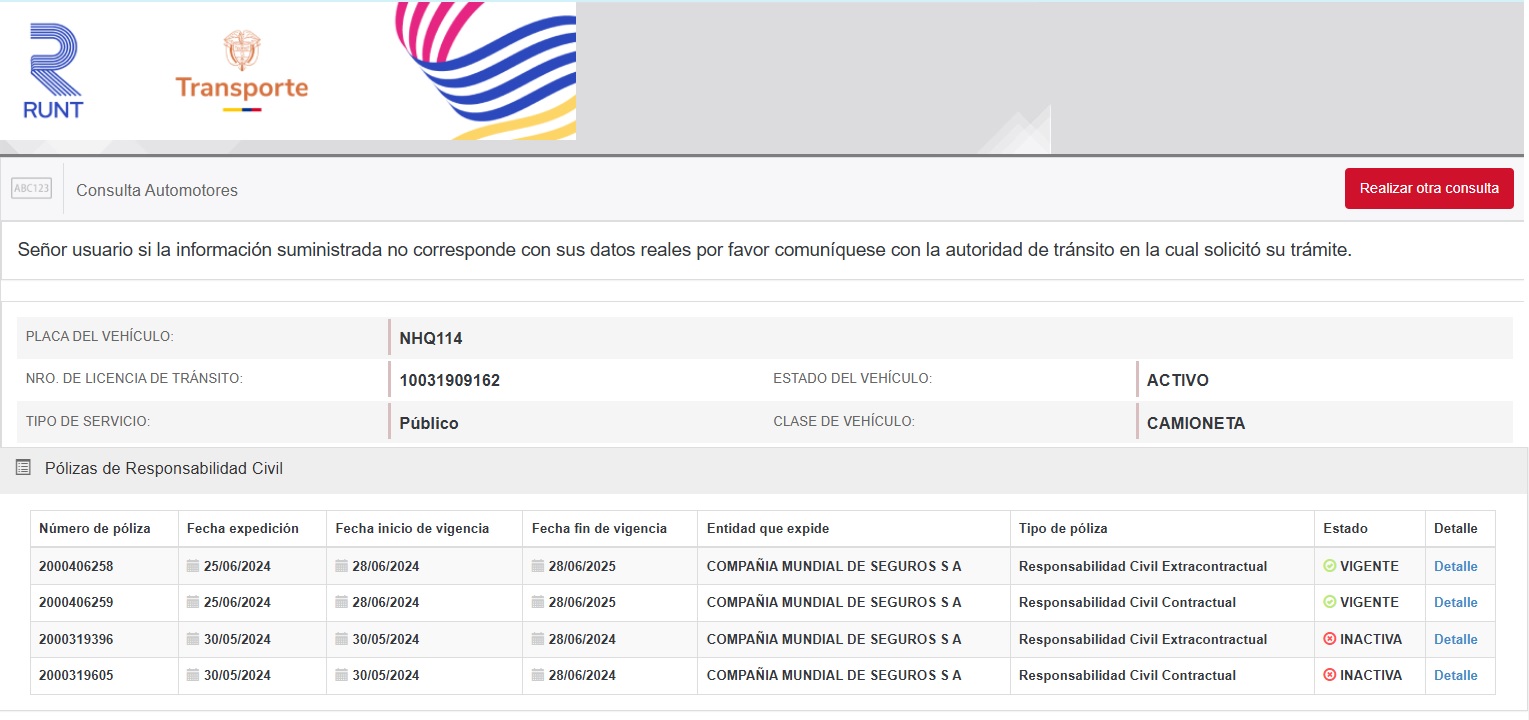This screenshot has height=720, width=1529.
Task: Click the RUNT logo
Action: [x=55, y=71]
